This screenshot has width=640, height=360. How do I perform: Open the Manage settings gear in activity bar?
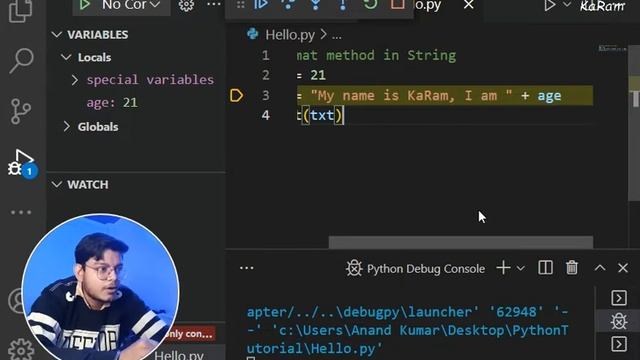point(20,349)
